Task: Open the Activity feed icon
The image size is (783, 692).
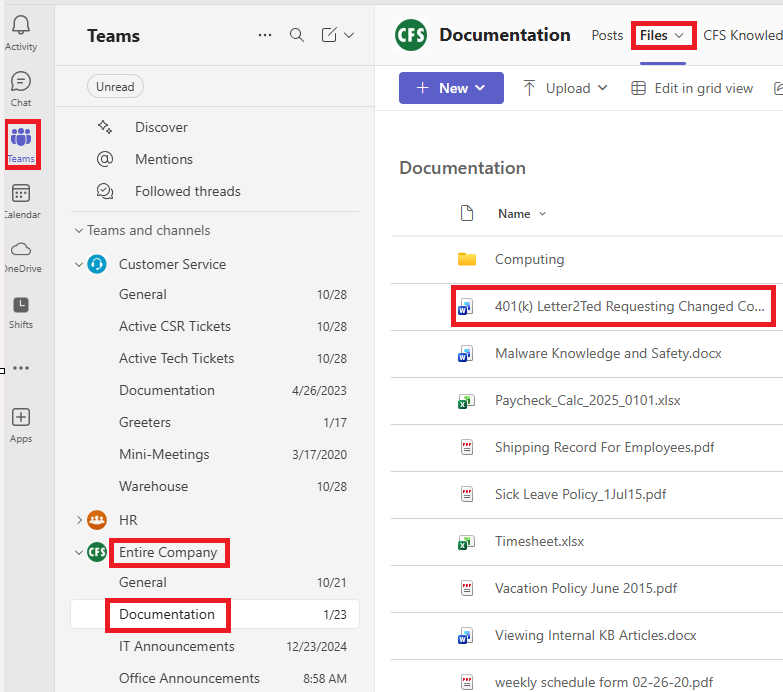Action: pos(21,32)
